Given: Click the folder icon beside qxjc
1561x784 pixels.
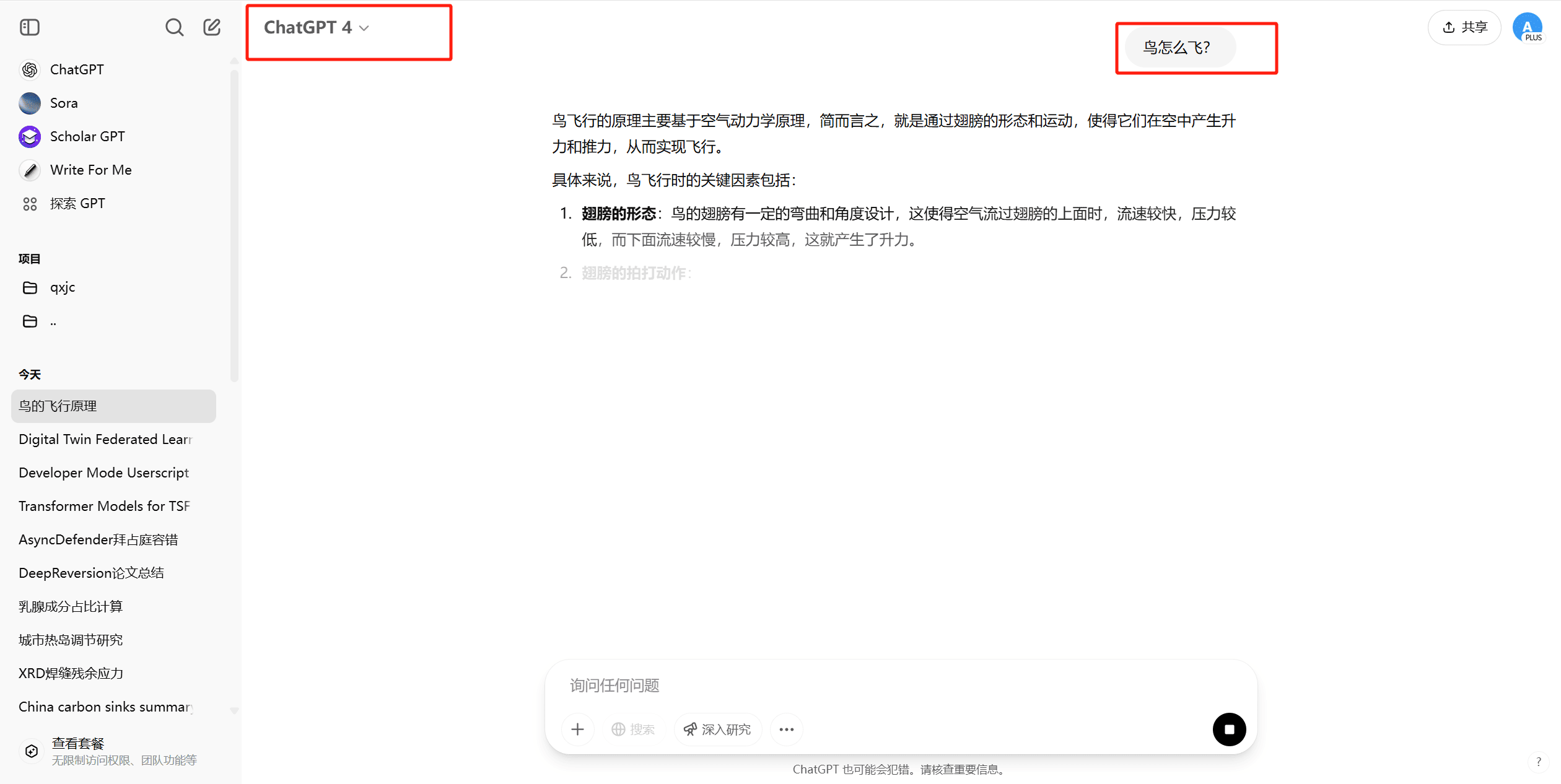Looking at the screenshot, I should (30, 288).
